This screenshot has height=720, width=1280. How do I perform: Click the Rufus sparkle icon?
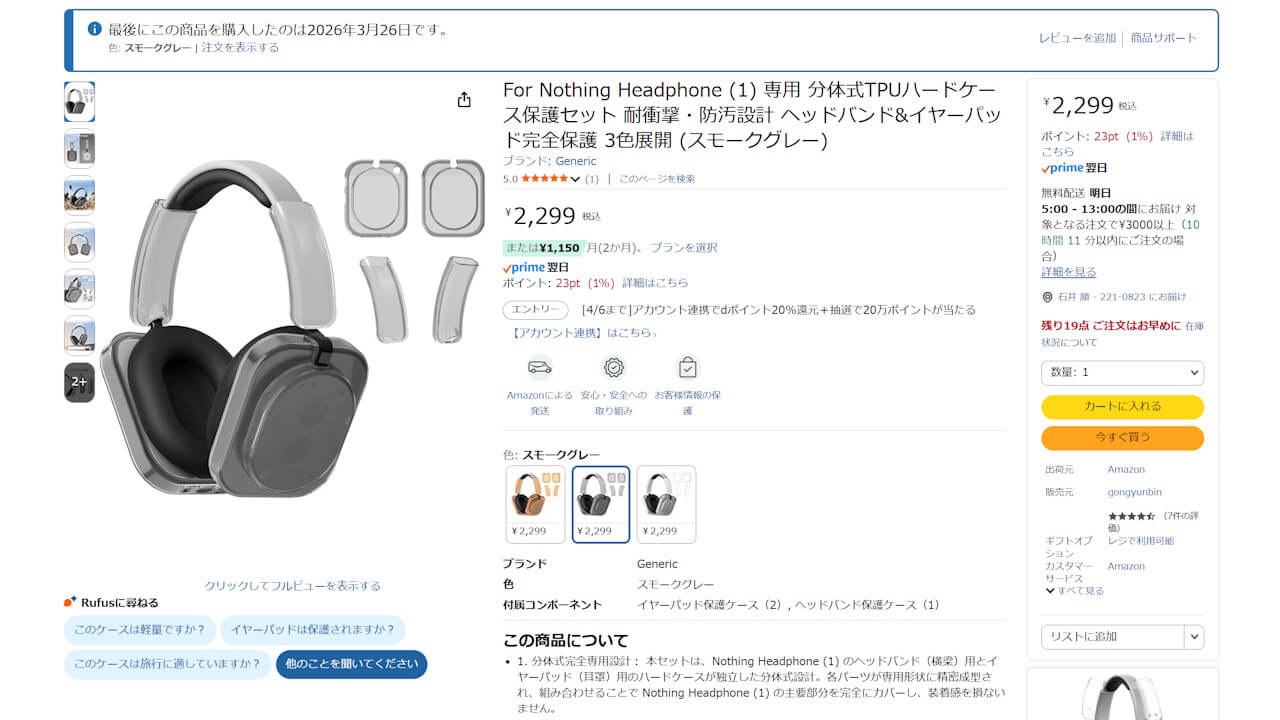[70, 602]
